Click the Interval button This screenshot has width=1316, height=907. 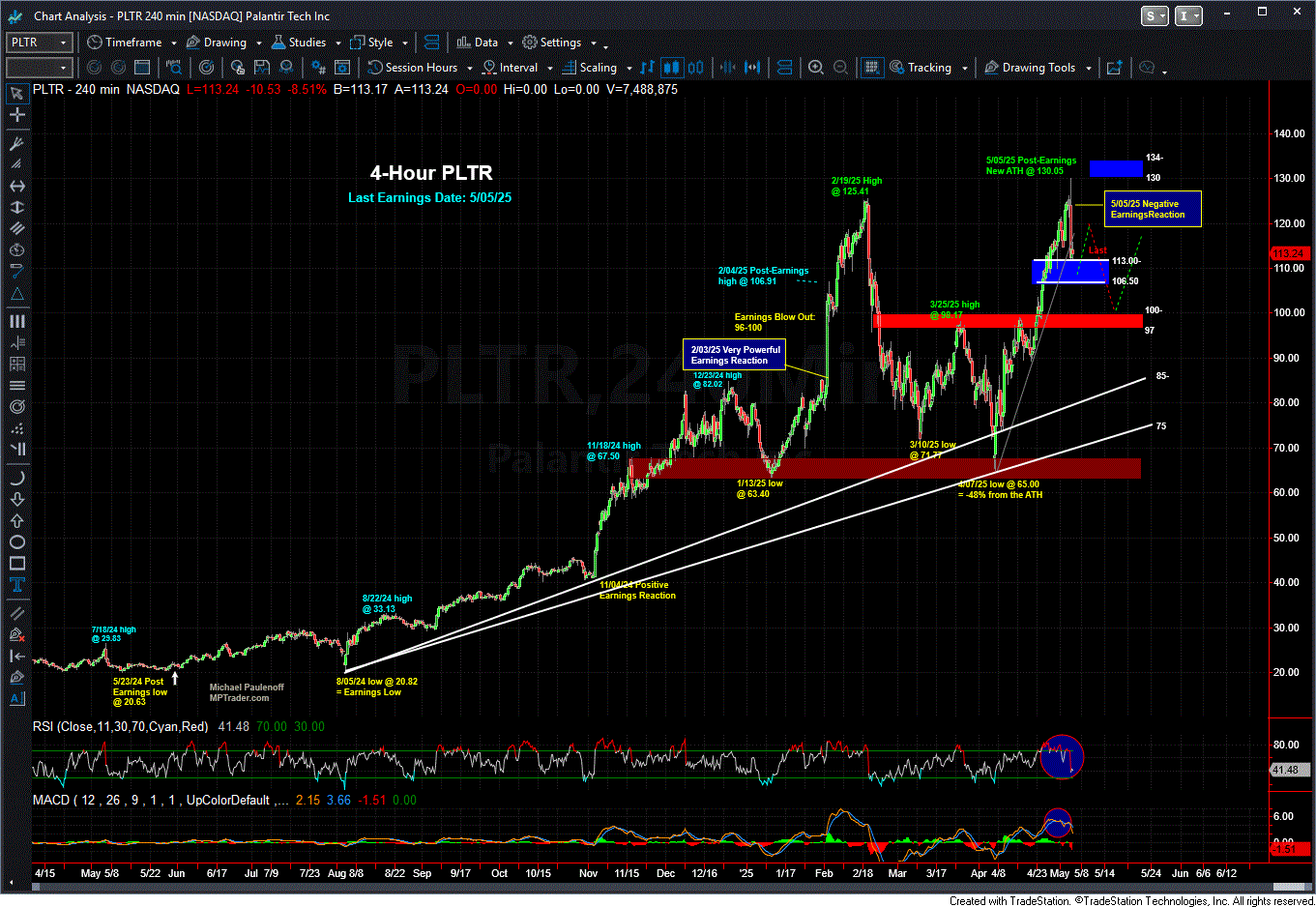click(511, 68)
